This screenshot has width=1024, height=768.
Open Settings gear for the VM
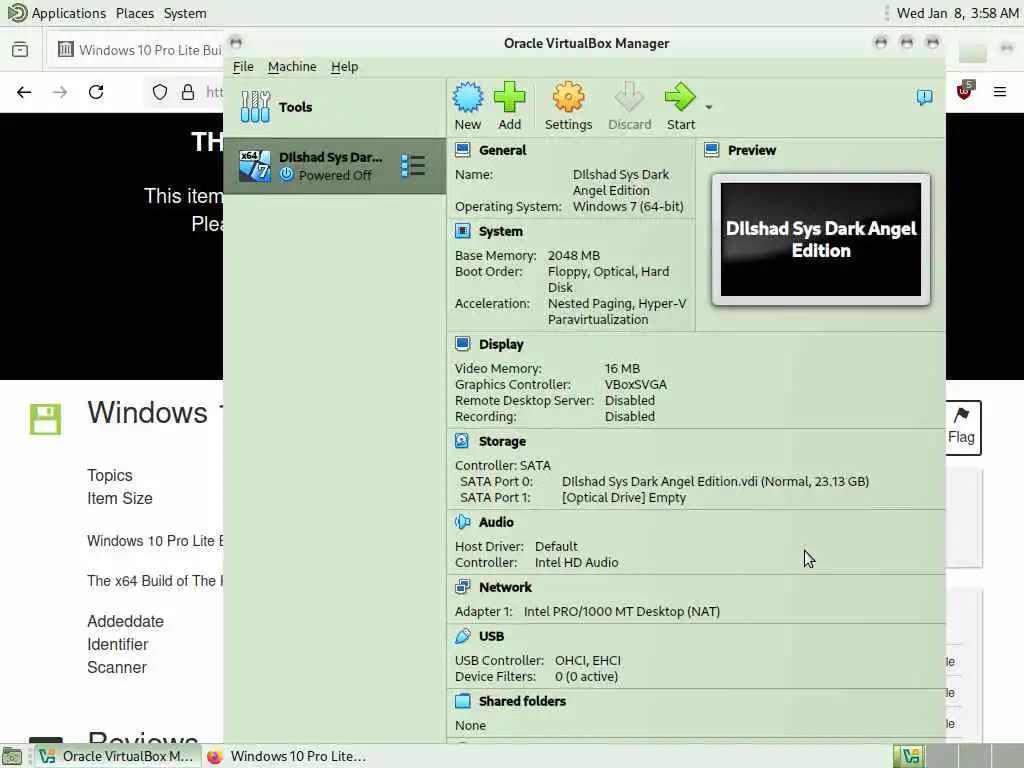click(x=568, y=98)
